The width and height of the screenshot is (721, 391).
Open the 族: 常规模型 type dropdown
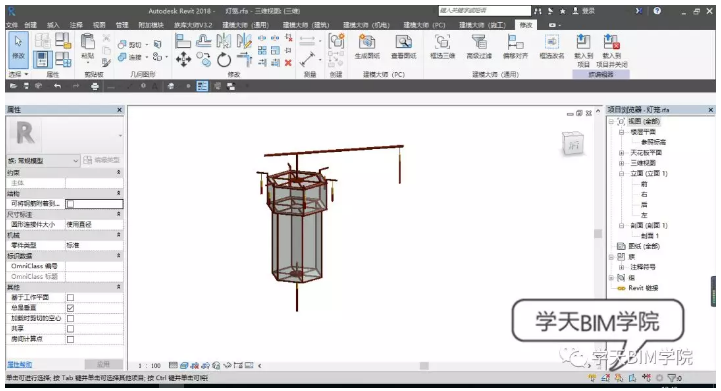tap(43, 161)
